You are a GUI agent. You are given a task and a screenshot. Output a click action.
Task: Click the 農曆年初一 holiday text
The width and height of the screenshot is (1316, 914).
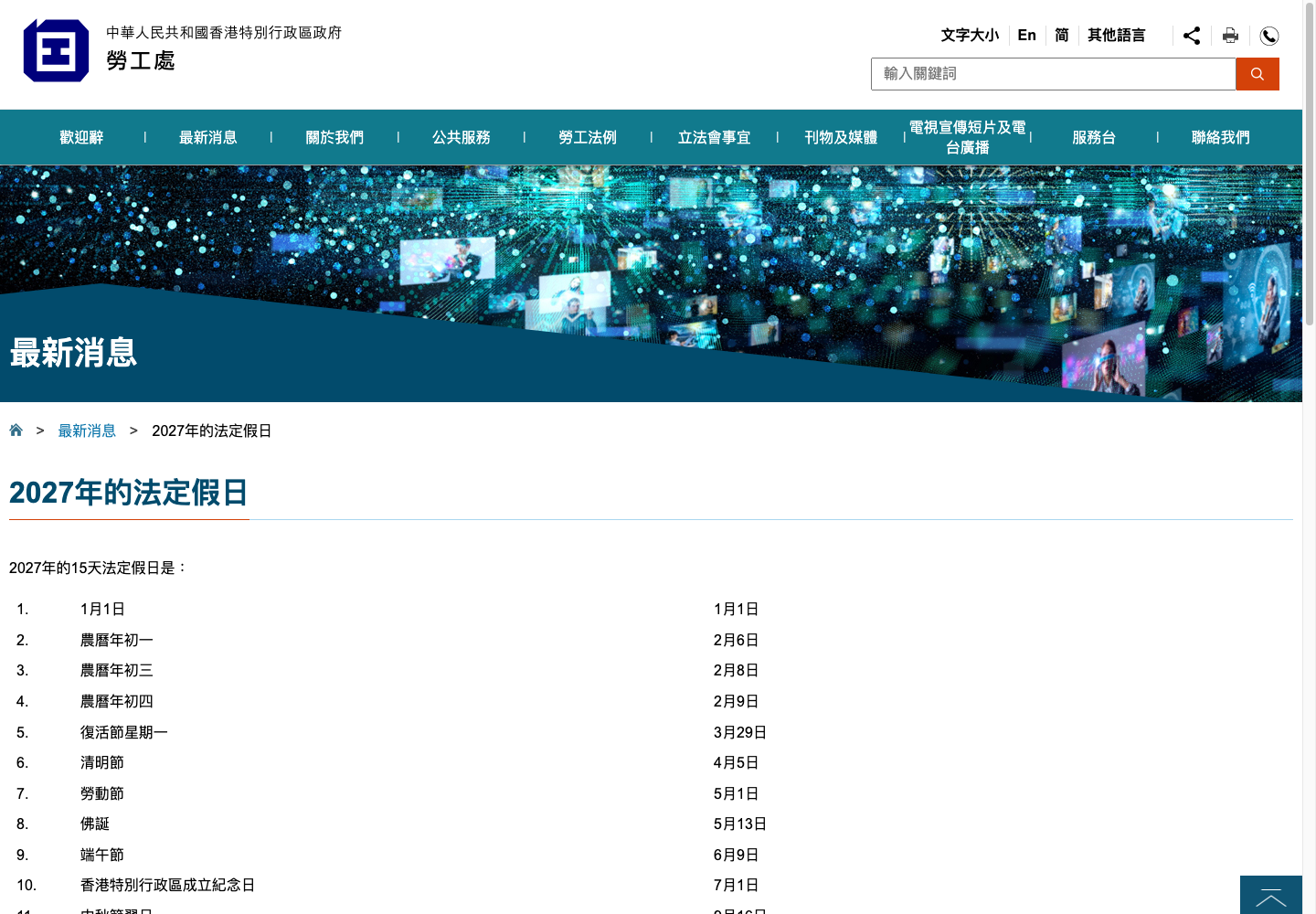117,640
